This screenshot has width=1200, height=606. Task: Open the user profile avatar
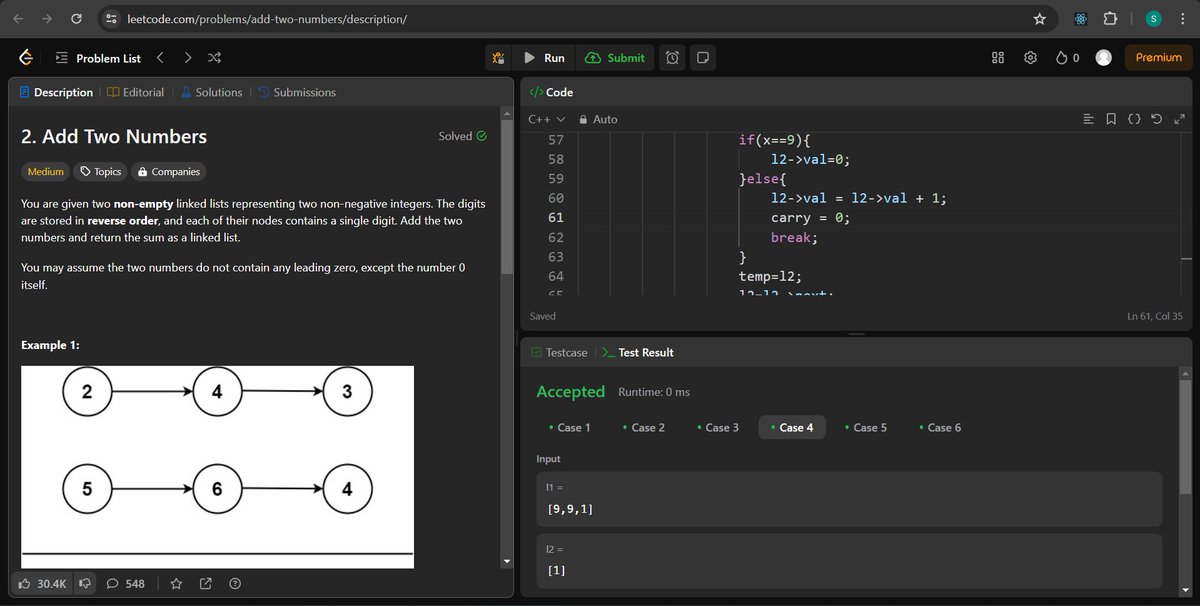(x=1104, y=58)
